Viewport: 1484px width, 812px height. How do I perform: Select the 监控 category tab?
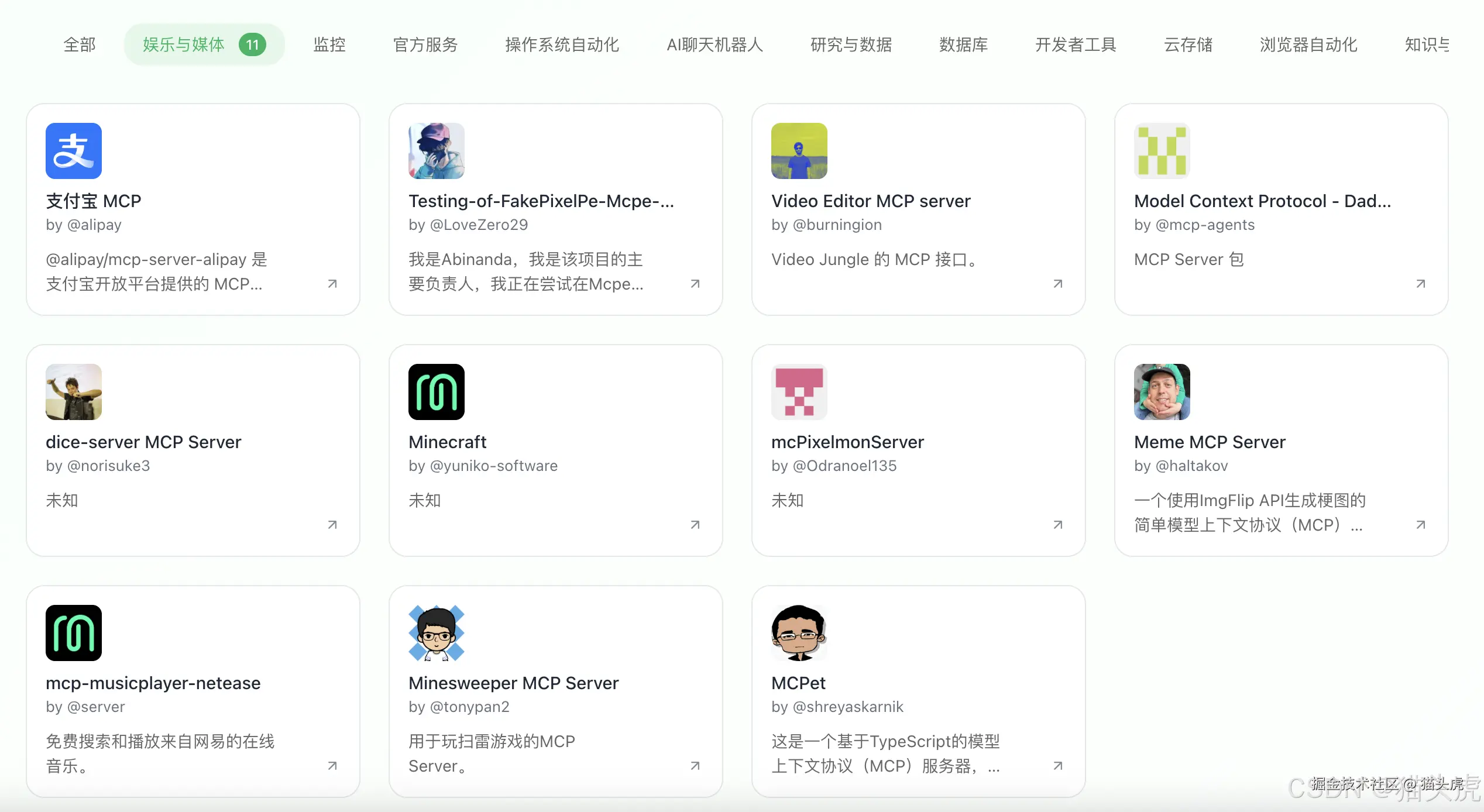(329, 44)
